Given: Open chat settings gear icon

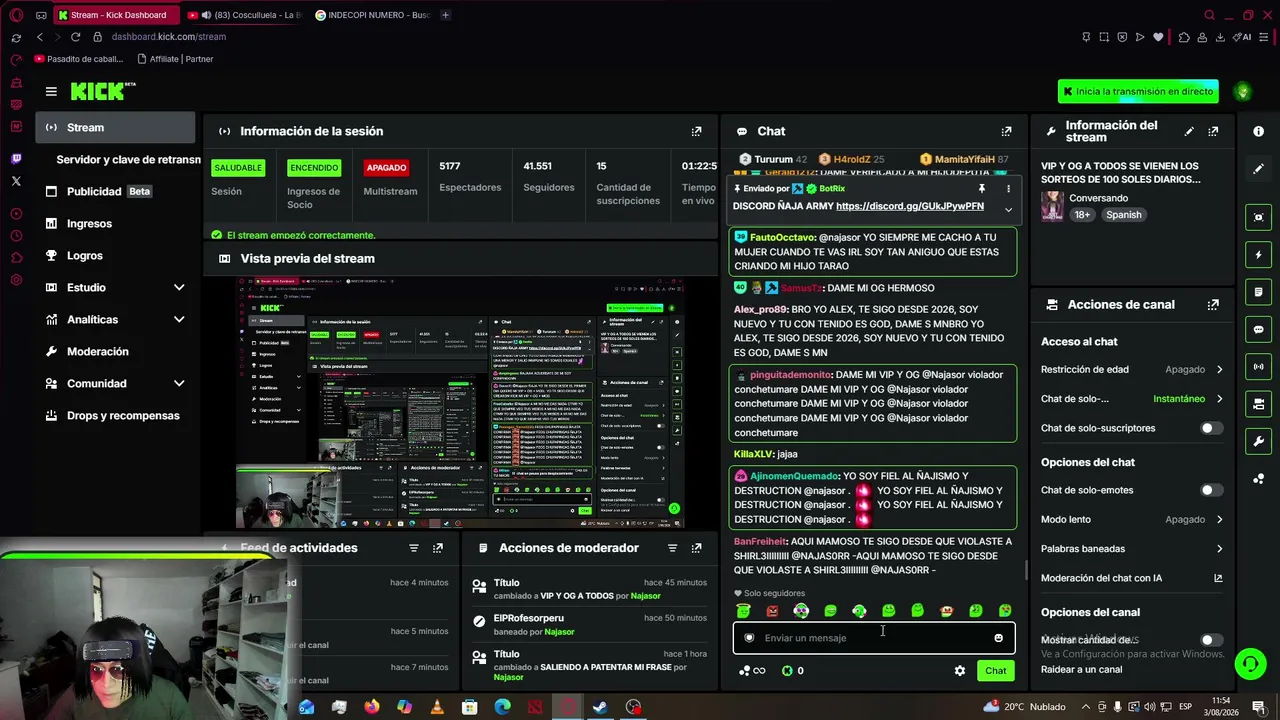Looking at the screenshot, I should (x=960, y=671).
